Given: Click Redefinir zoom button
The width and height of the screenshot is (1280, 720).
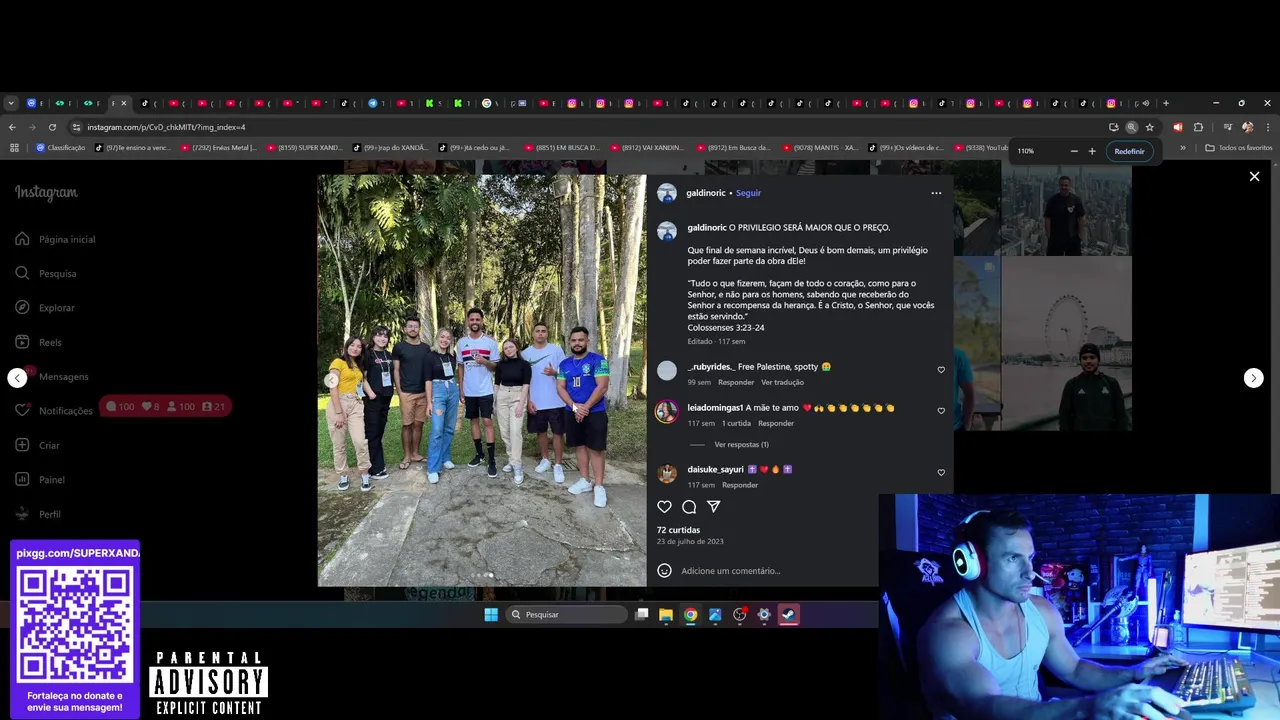Looking at the screenshot, I should tap(1129, 151).
